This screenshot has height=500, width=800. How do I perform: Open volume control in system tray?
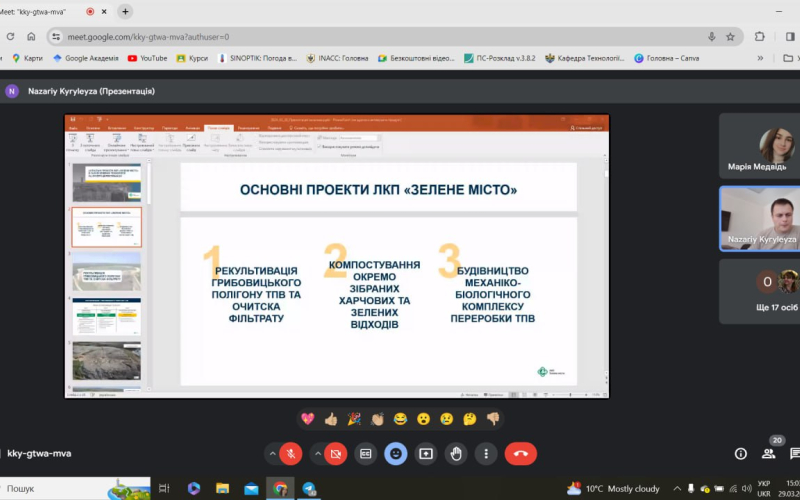[747, 488]
